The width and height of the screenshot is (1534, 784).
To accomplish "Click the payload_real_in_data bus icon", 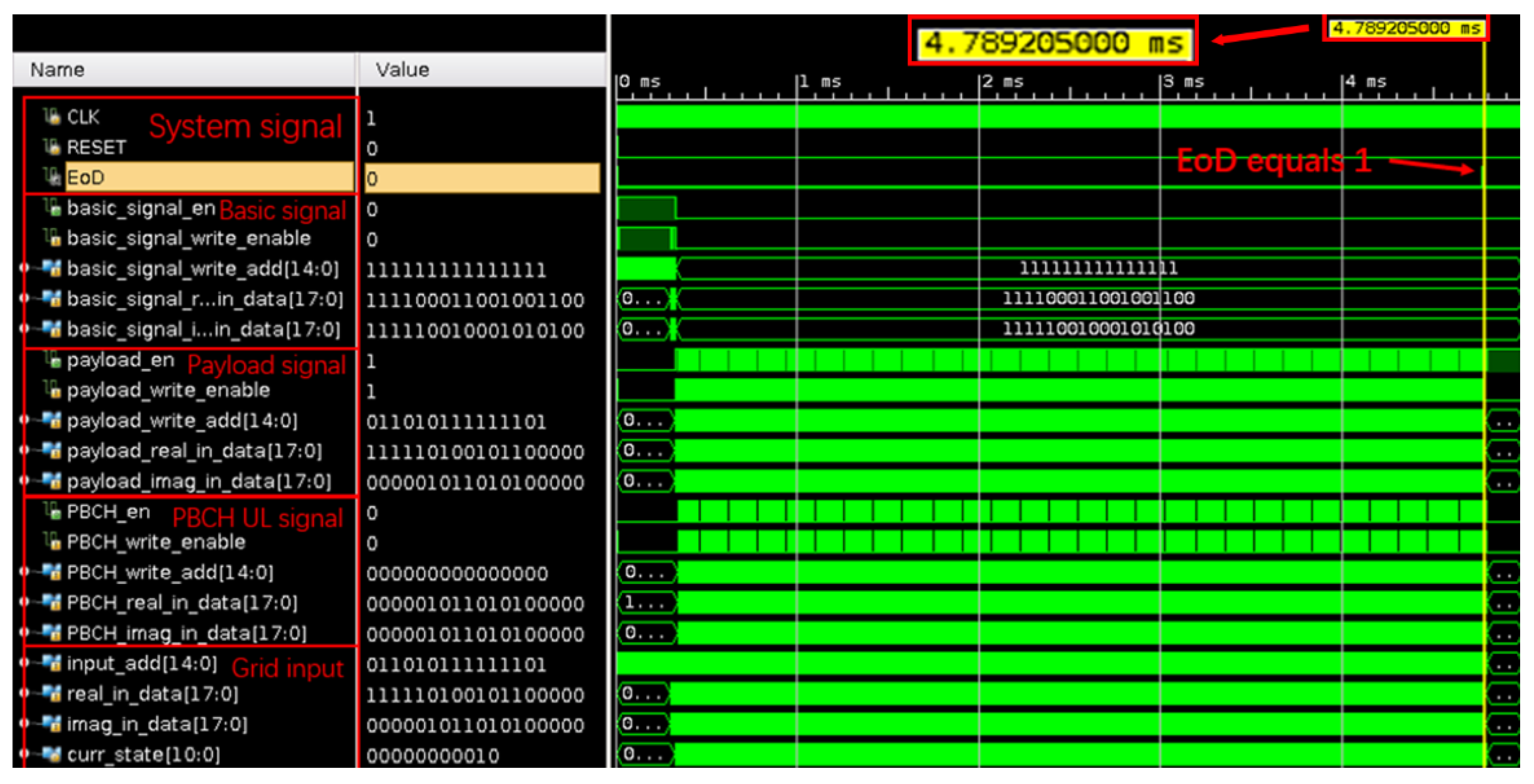I will [52, 451].
